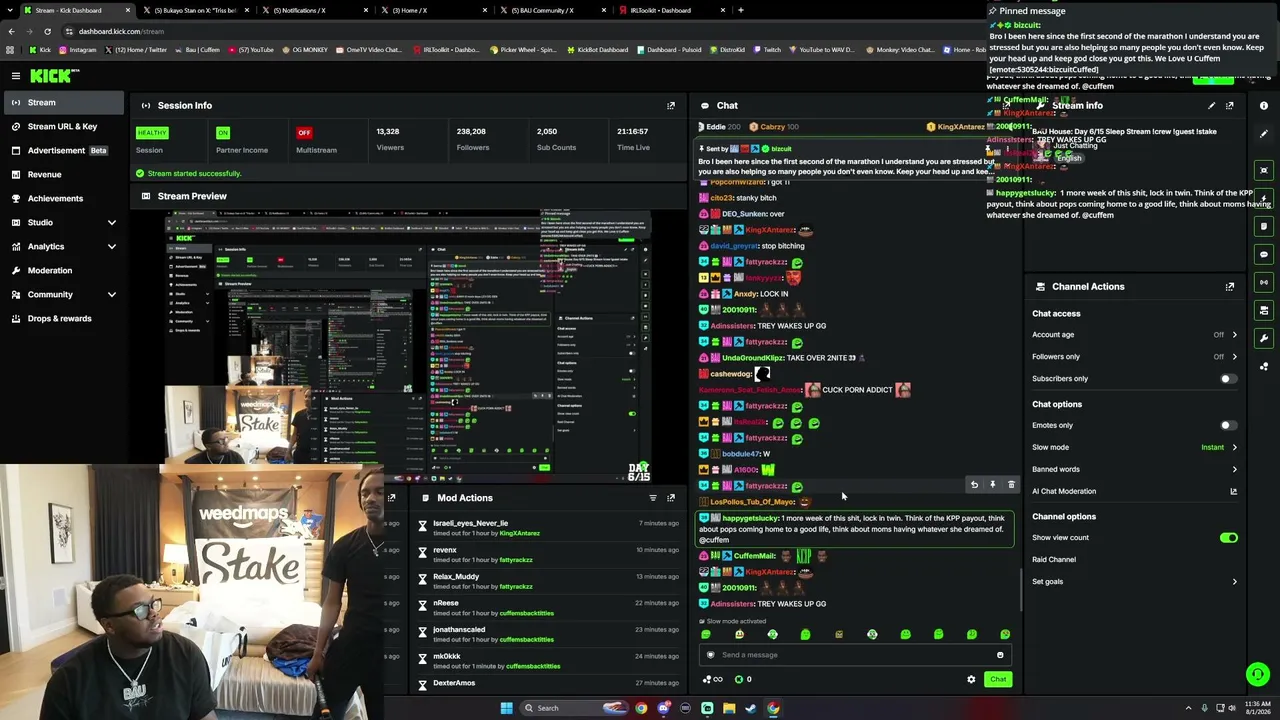Click the green support chat bubble
Screen dimensions: 1280x720
click(x=1258, y=675)
